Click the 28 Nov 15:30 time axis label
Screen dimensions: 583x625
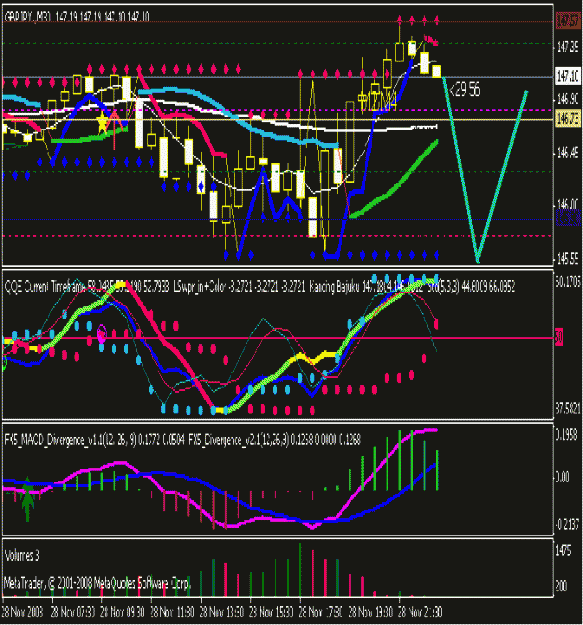[x=271, y=612]
